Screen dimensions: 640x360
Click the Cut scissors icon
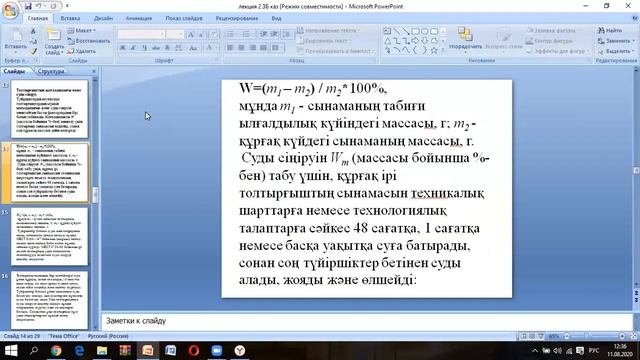tap(33, 31)
